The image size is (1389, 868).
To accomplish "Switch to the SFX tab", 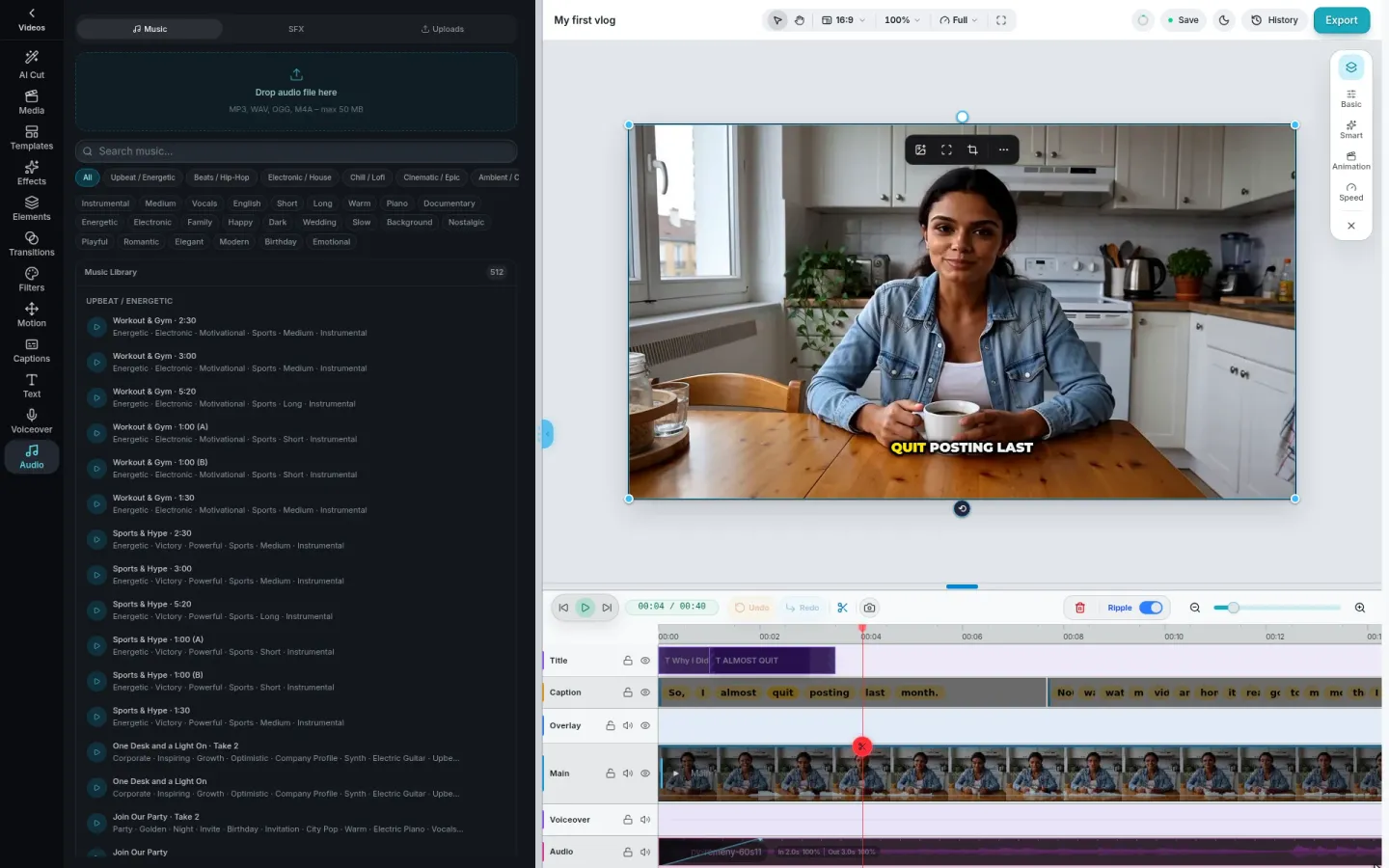I will pyautogui.click(x=296, y=29).
